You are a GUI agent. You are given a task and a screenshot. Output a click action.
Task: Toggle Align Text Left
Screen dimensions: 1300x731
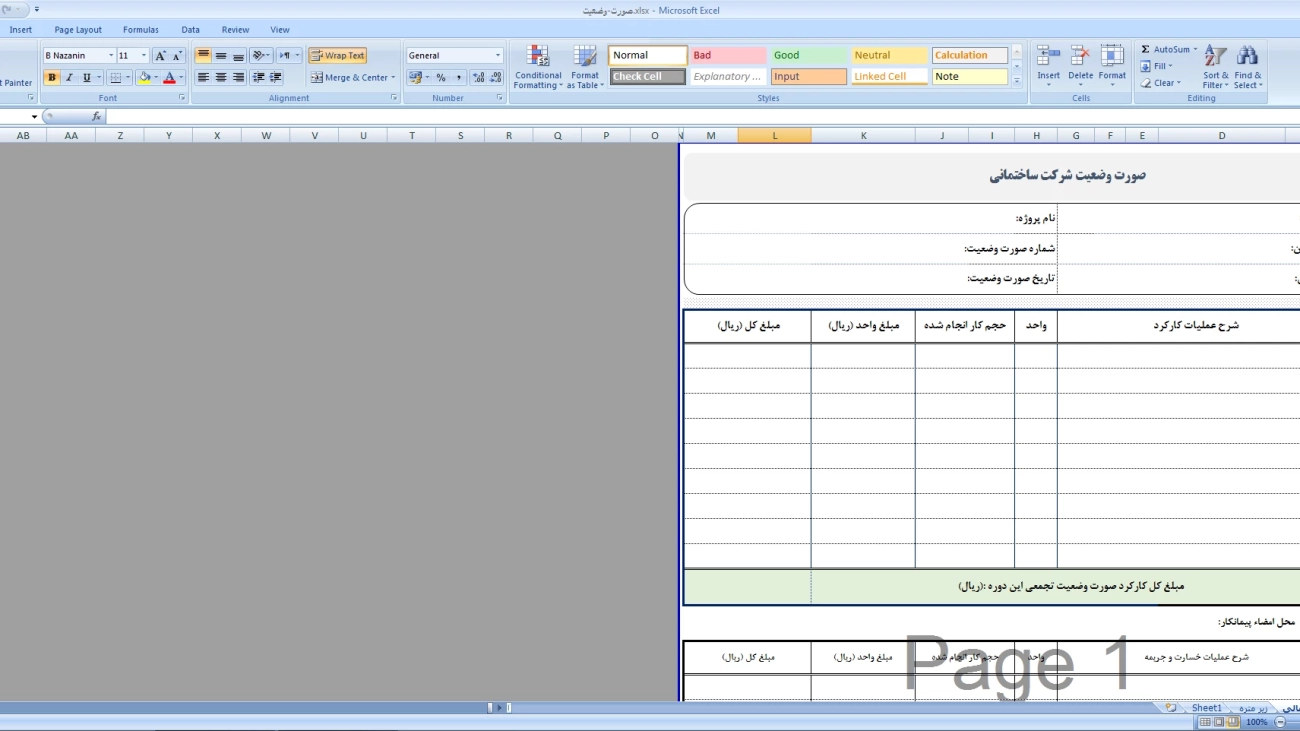pyautogui.click(x=203, y=77)
